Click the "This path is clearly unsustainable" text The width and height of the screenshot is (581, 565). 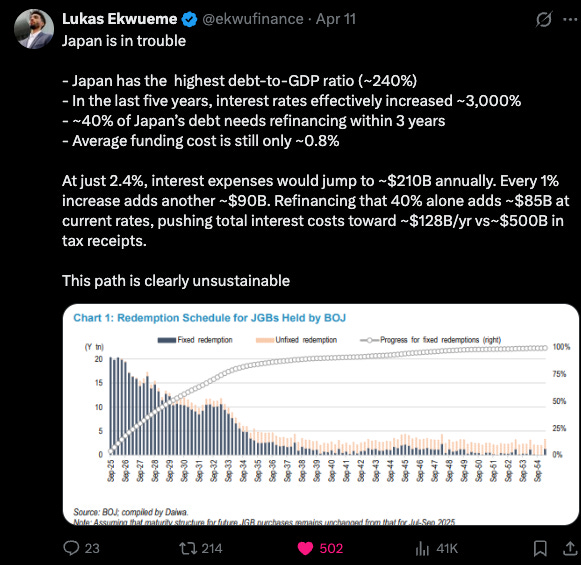(x=176, y=281)
